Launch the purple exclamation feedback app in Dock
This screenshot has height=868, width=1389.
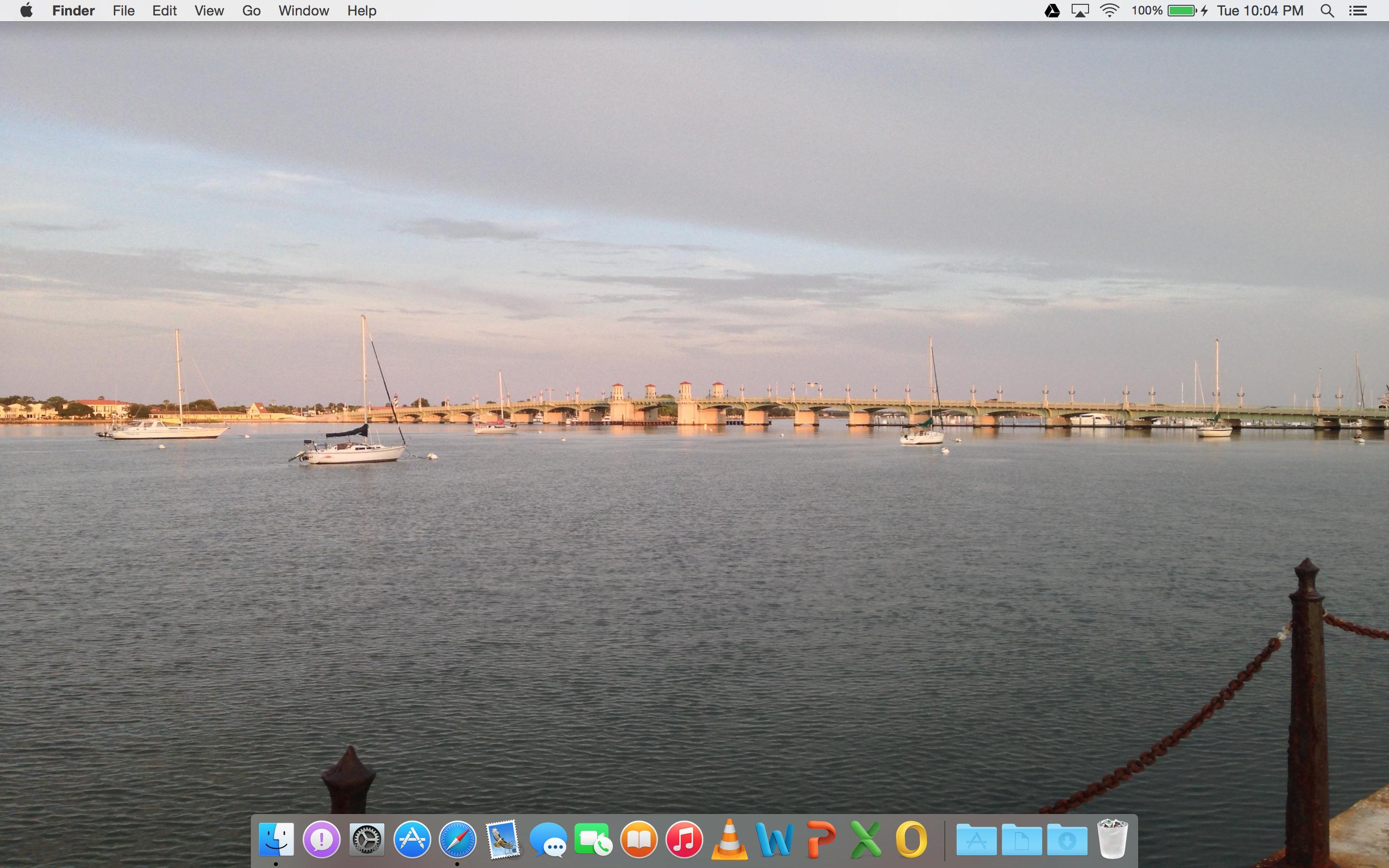tap(321, 839)
